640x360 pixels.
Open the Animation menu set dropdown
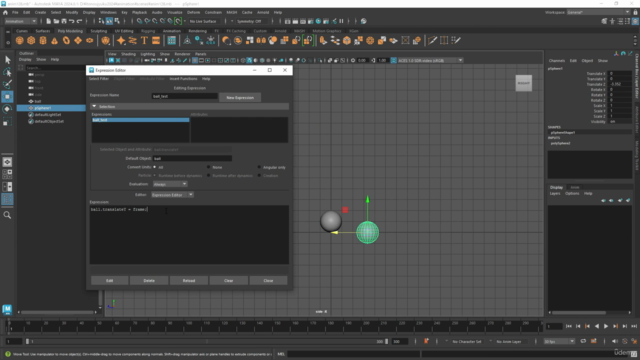20,21
